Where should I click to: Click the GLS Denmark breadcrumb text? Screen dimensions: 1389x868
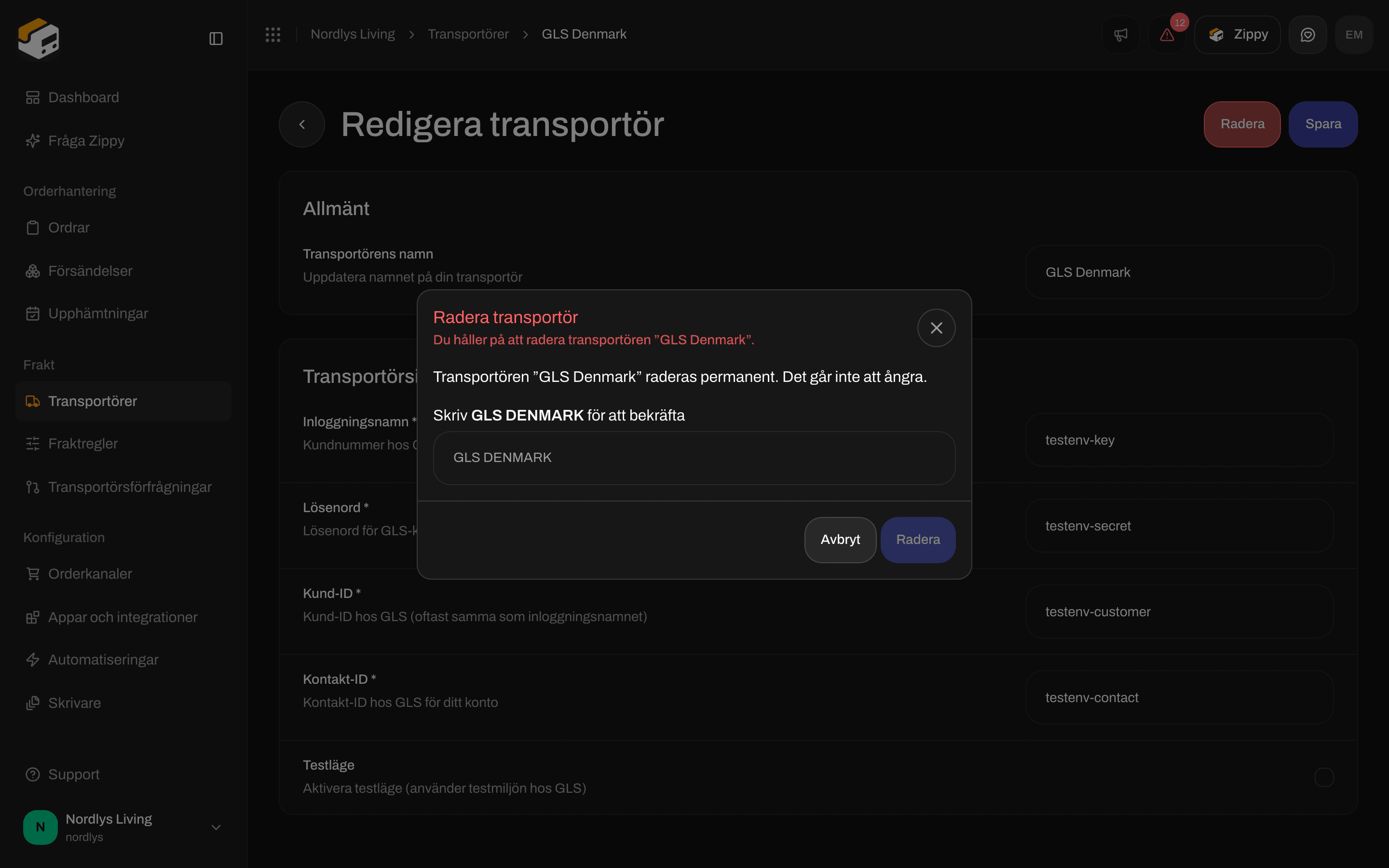[x=584, y=34]
